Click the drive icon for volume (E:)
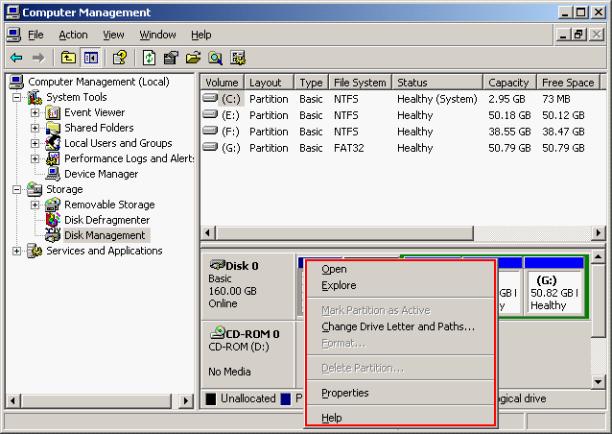This screenshot has width=612, height=434. [210, 114]
